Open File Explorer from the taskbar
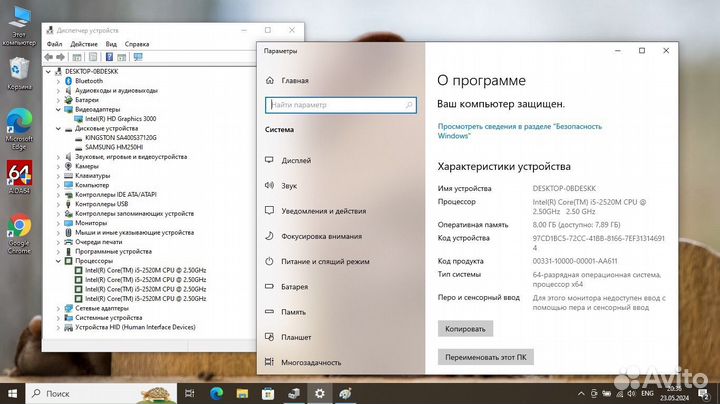 (242, 393)
